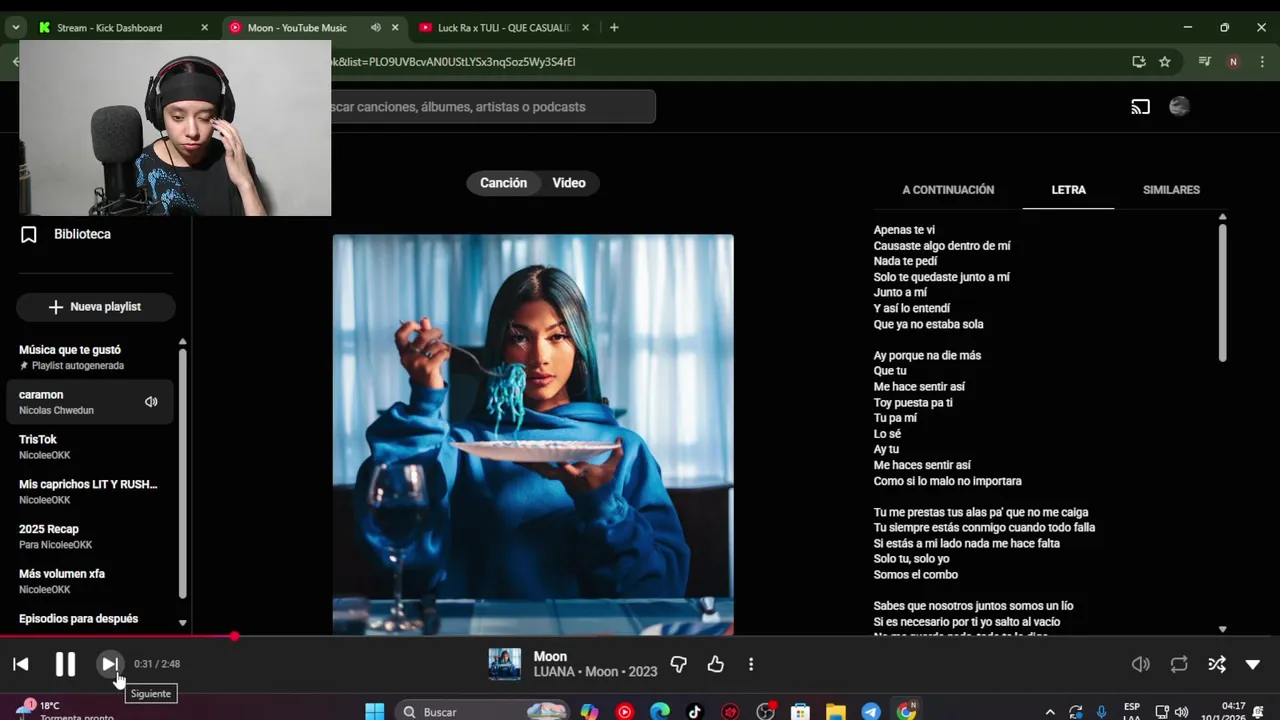Screen dimensions: 1280x720
Task: Collapse the player page with down arrow
Action: click(x=1253, y=664)
